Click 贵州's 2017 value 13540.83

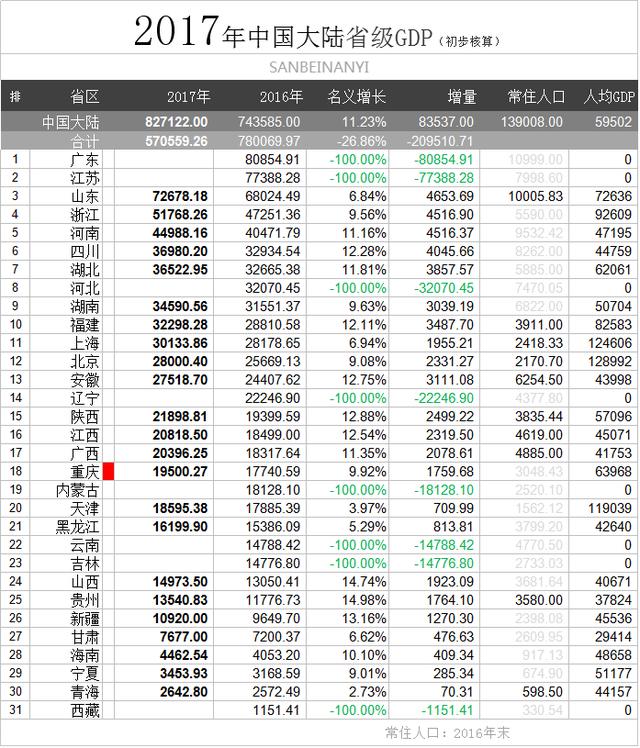[x=180, y=600]
